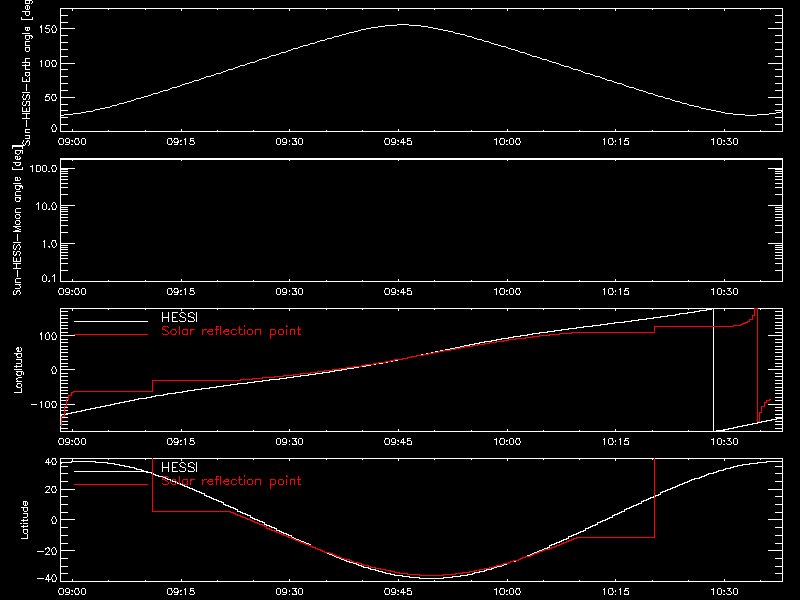Select Solar reflection point legend in Latitude plot

(231, 481)
